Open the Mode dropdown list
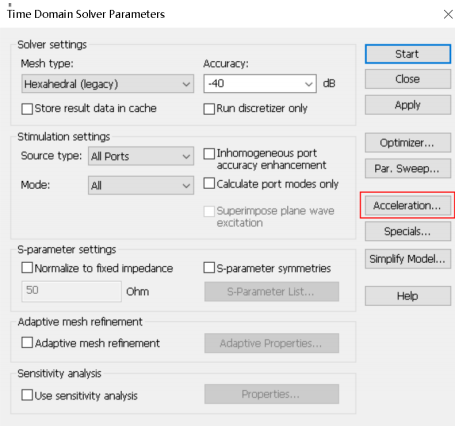Image resolution: width=456 pixels, height=426 pixels. (141, 185)
